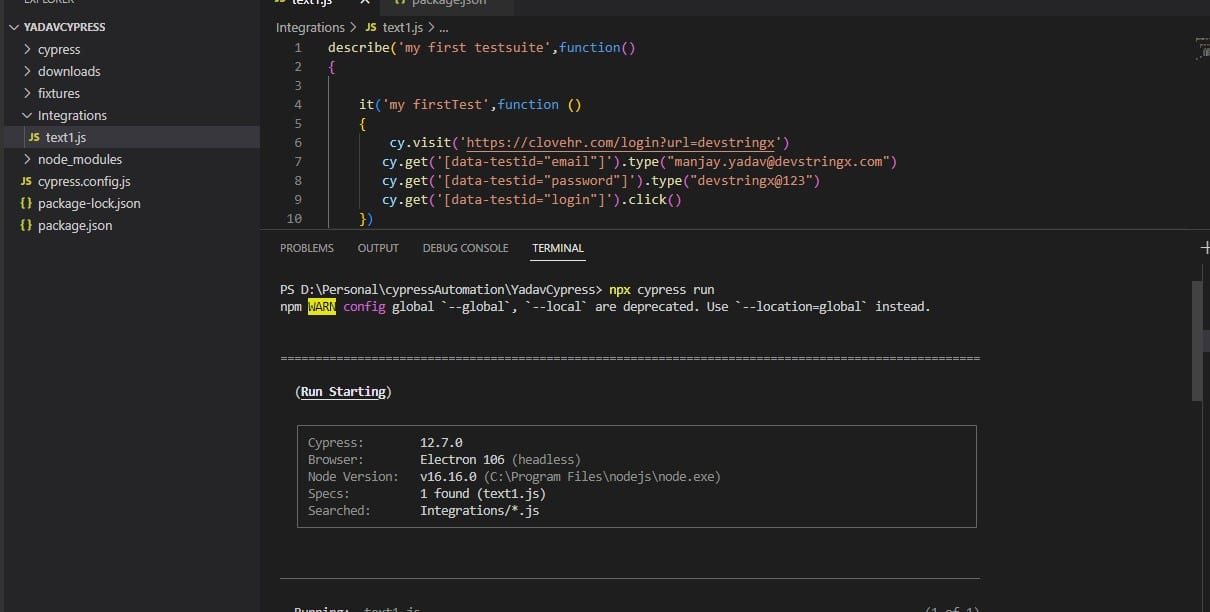Follow the clovehr.com login URL in code
Screen dimensions: 1210x612
[620, 142]
